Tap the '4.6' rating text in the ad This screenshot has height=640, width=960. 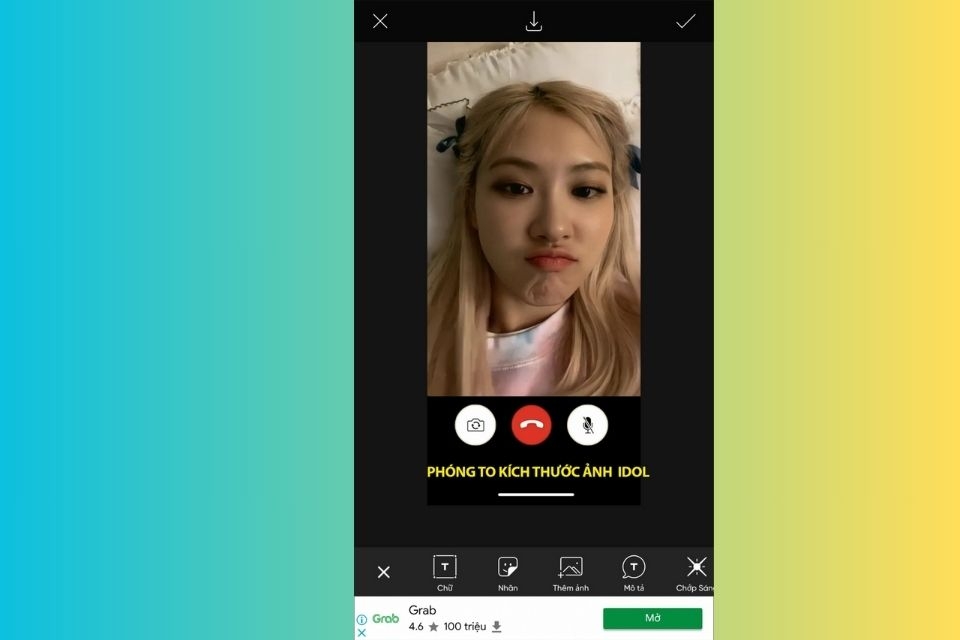pos(416,627)
